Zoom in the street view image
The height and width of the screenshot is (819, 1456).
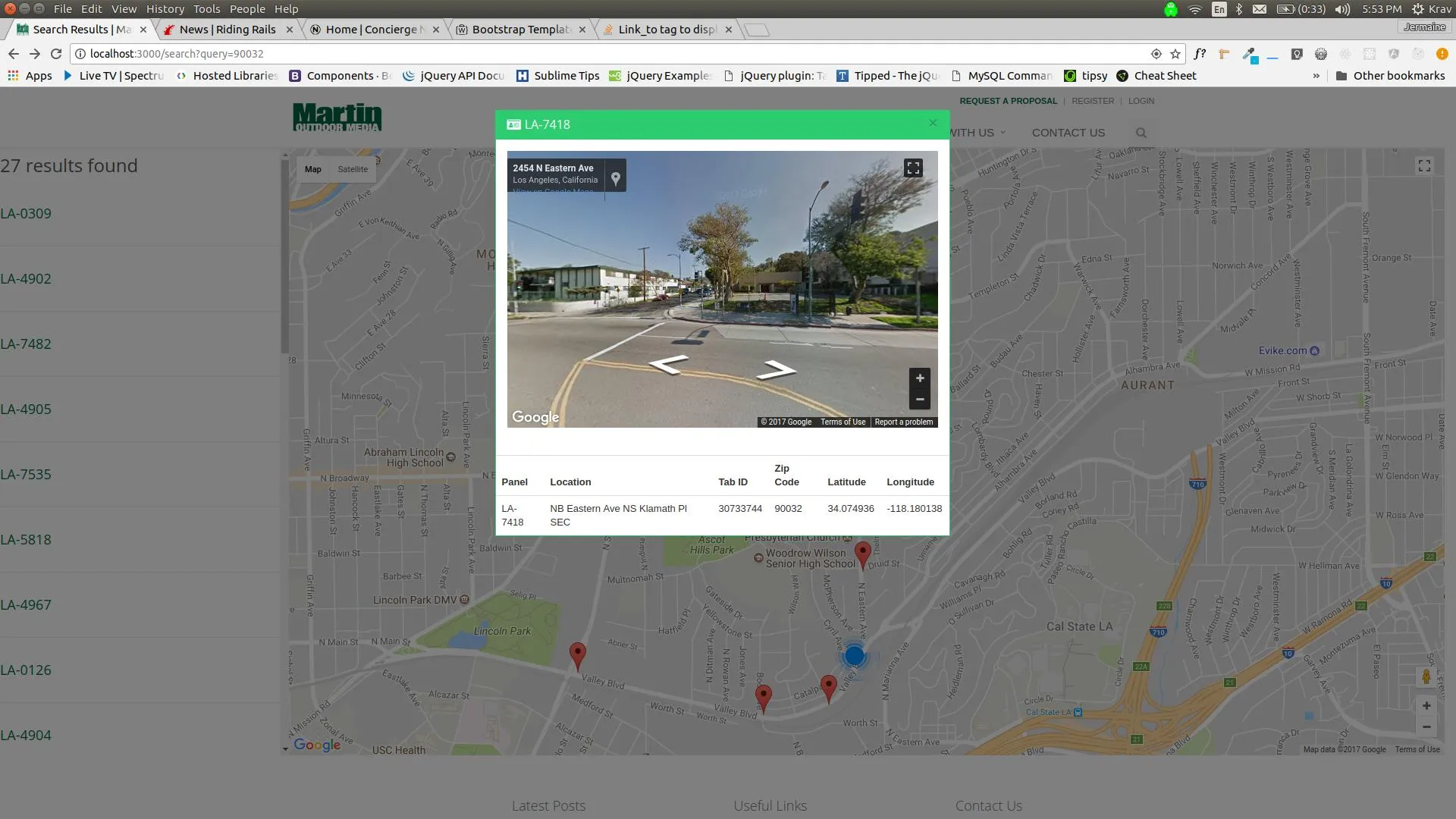click(x=919, y=378)
